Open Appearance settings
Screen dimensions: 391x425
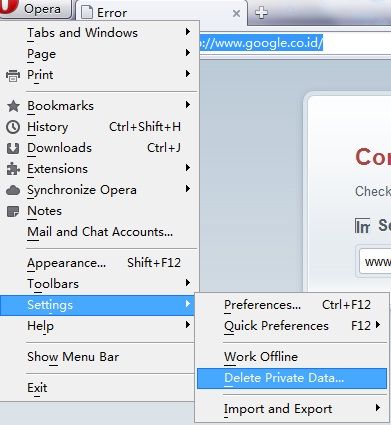click(100, 263)
